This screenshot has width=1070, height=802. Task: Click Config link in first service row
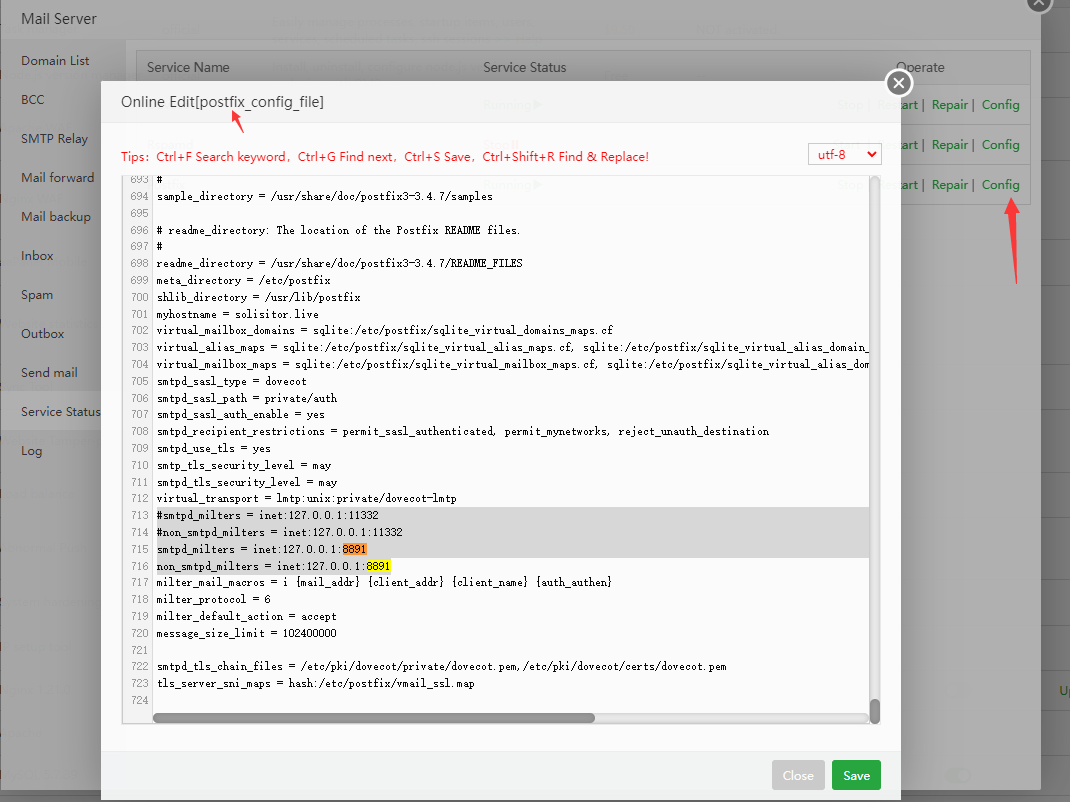point(1000,104)
